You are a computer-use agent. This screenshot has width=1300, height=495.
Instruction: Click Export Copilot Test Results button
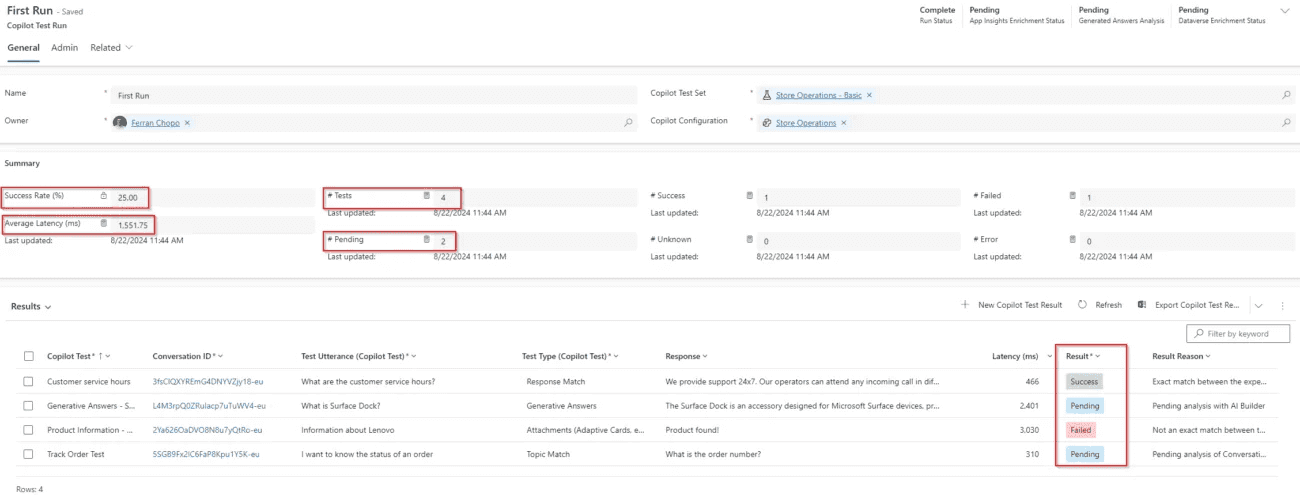point(1189,305)
